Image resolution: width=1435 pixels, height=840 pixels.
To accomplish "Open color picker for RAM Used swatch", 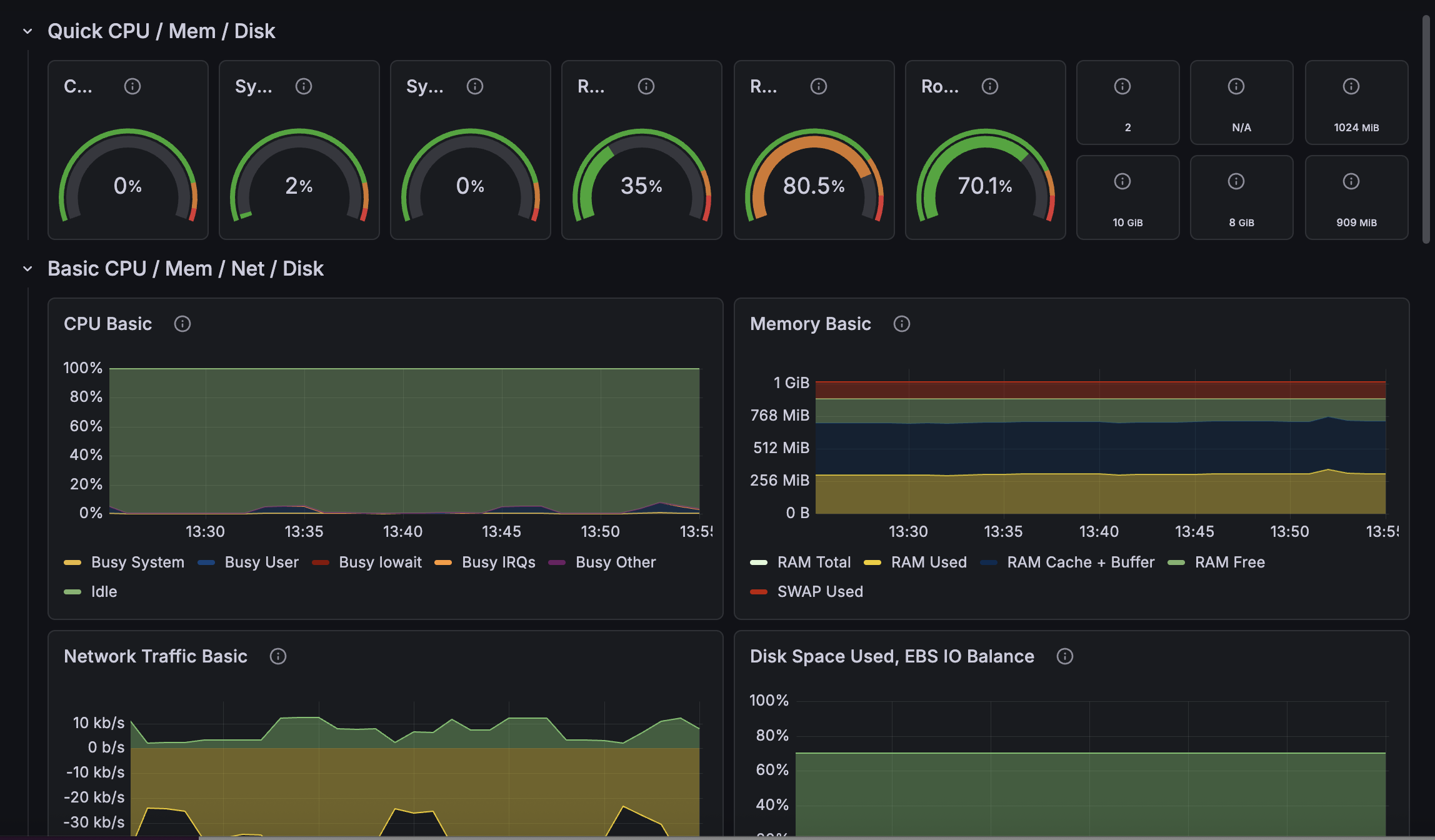I will tap(872, 562).
